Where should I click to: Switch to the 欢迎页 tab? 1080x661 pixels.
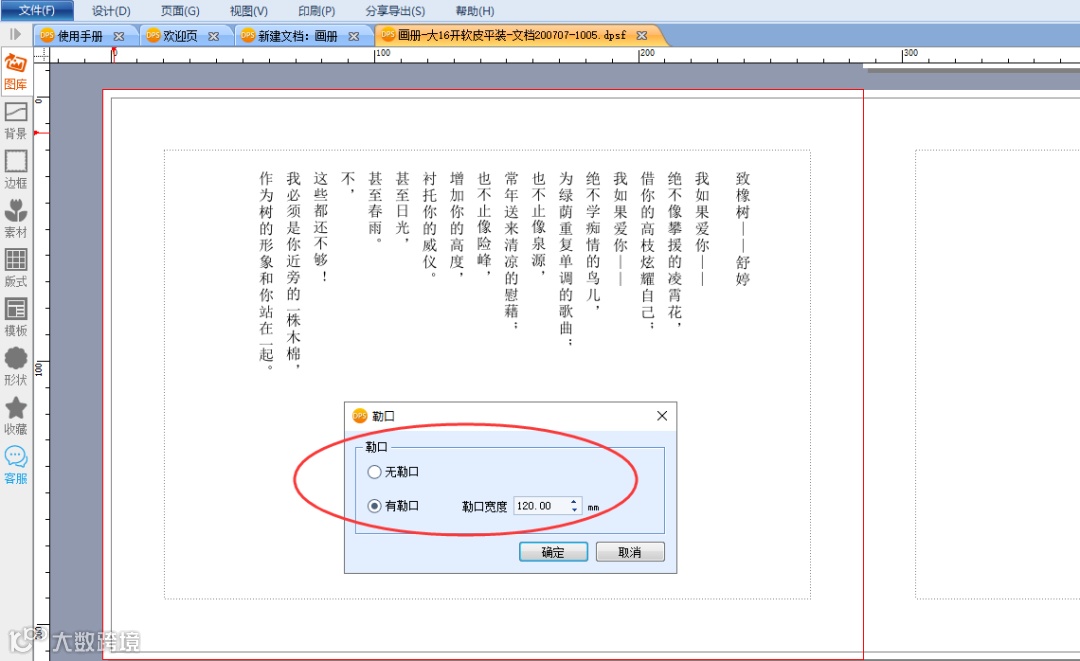(180, 36)
